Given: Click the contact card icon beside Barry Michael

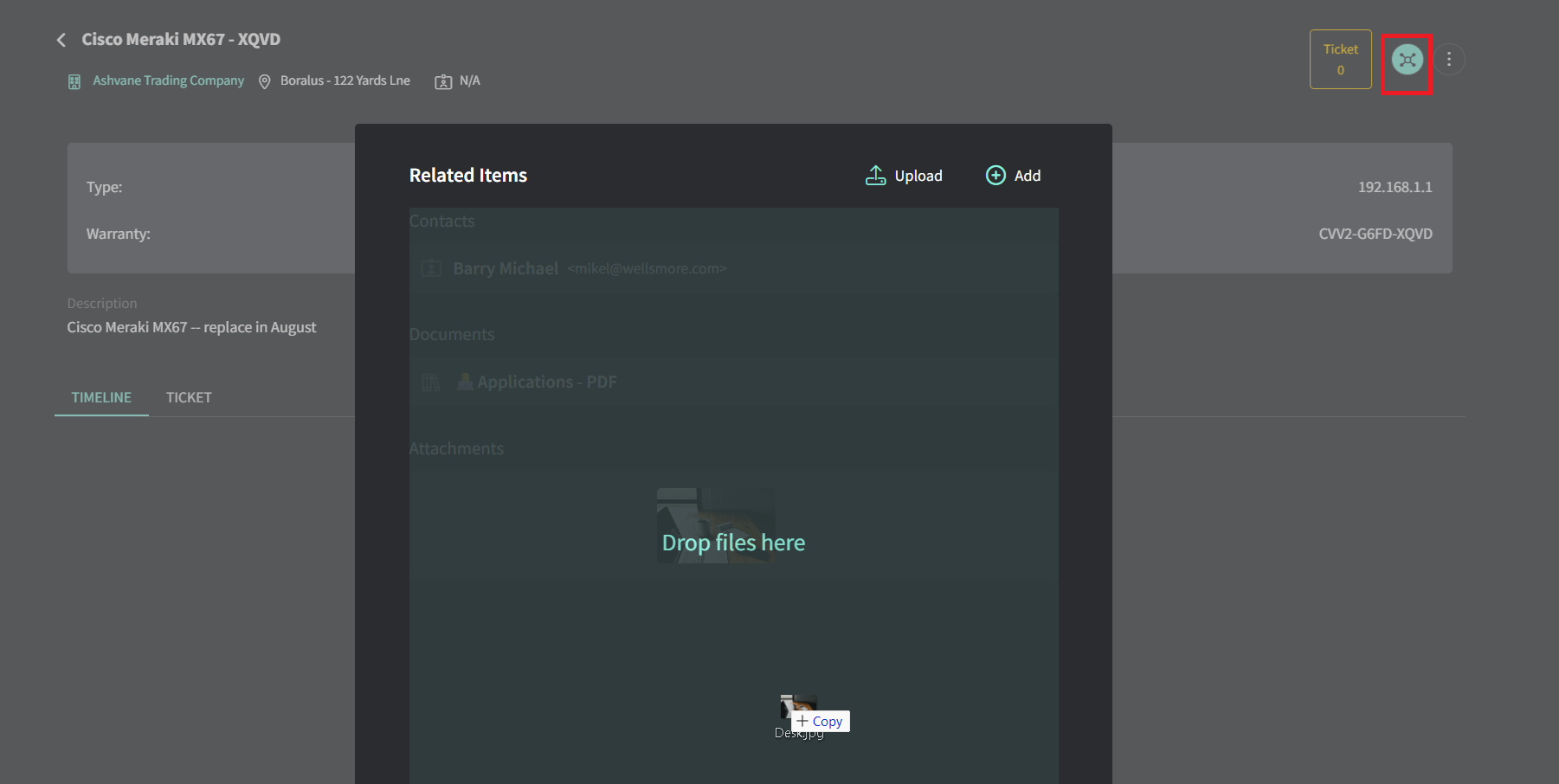Looking at the screenshot, I should pos(431,268).
